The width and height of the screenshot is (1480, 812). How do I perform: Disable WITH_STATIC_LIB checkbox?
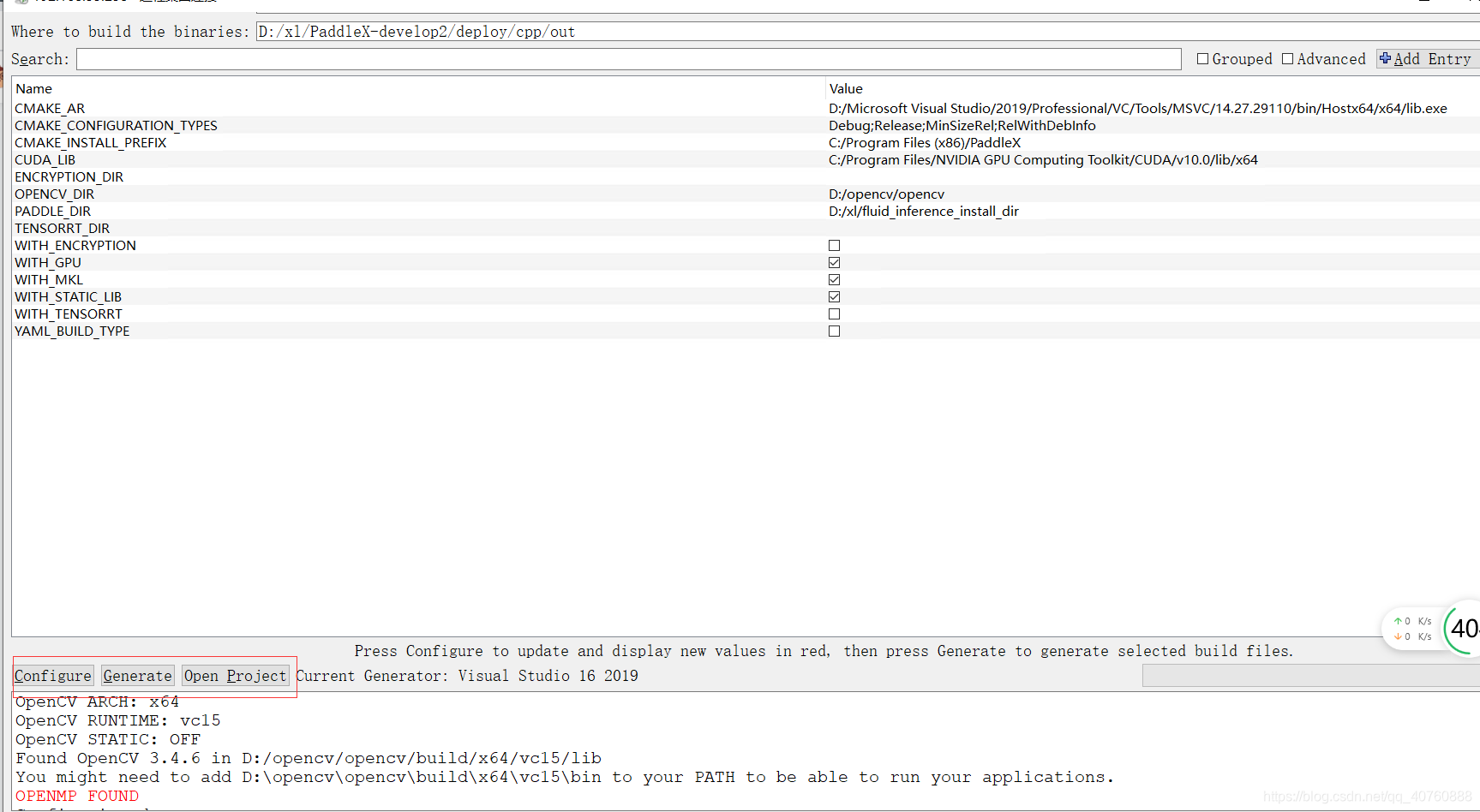click(x=834, y=297)
